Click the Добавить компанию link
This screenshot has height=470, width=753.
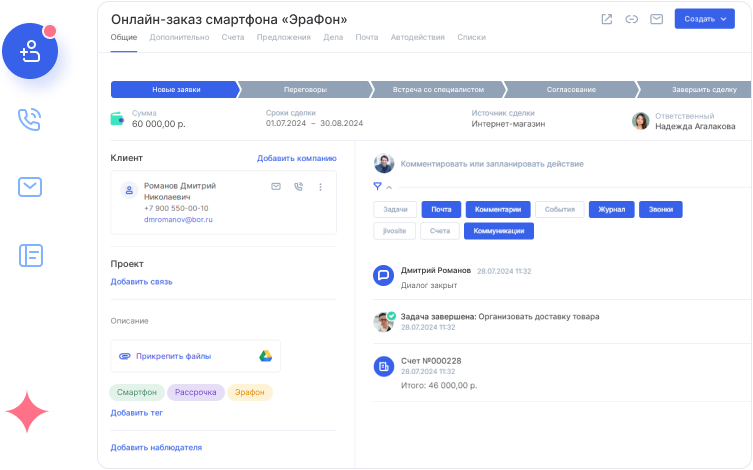click(x=296, y=158)
